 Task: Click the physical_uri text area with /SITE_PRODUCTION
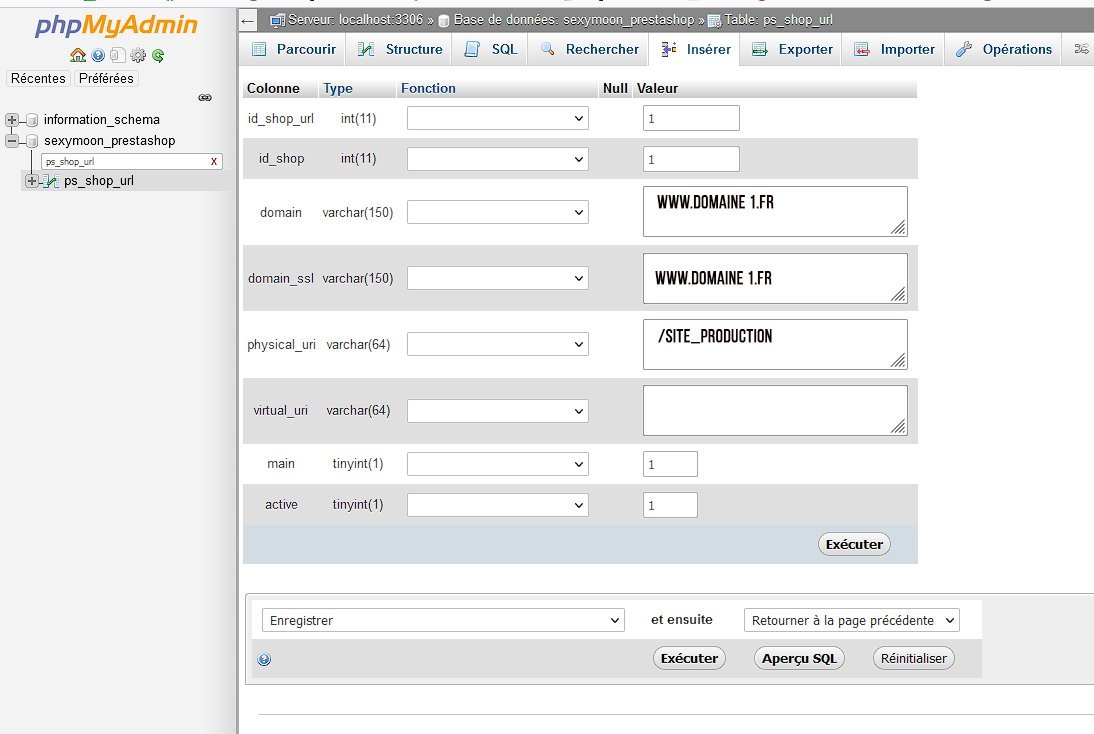click(775, 345)
